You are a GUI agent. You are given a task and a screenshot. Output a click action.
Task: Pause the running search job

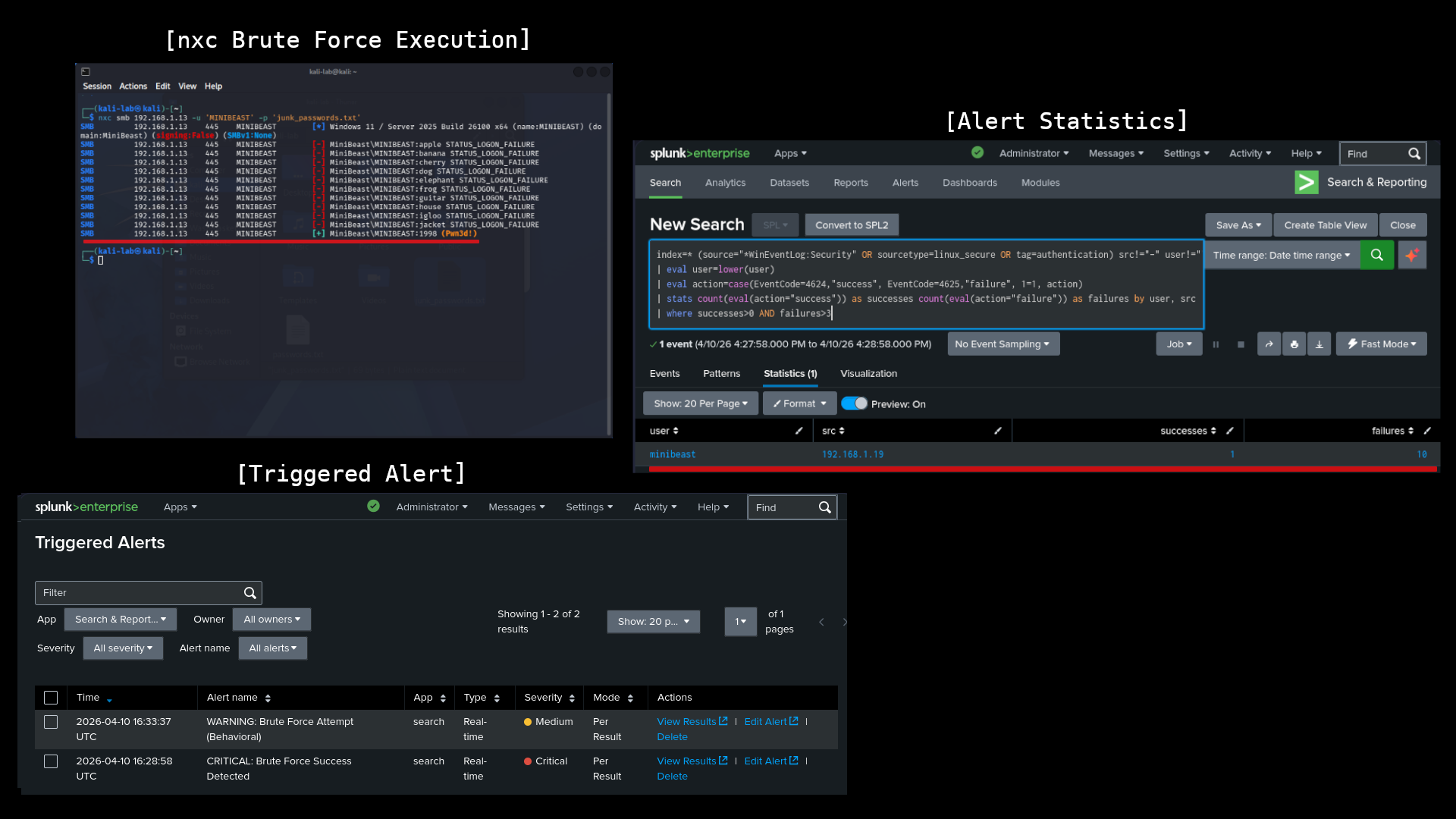(x=1216, y=344)
